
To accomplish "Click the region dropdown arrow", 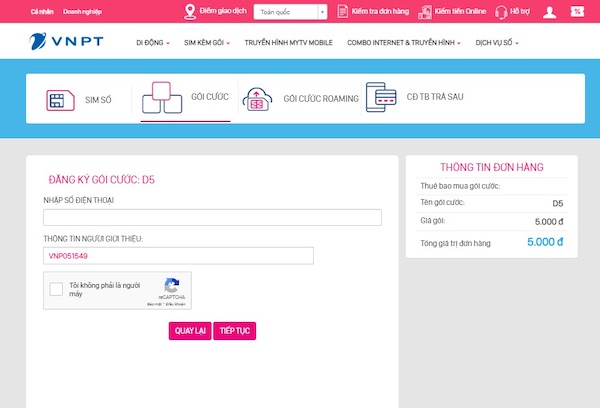I will point(322,12).
